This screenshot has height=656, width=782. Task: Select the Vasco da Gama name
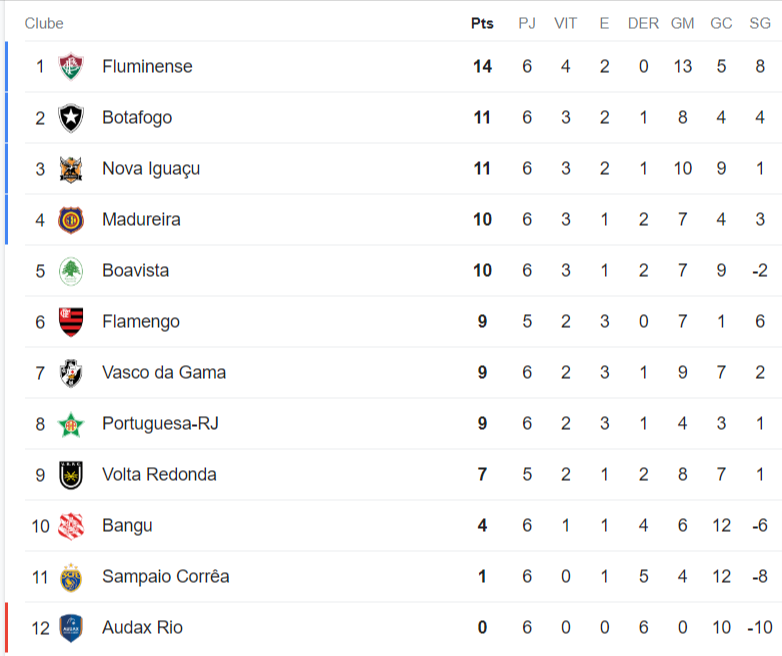164,373
